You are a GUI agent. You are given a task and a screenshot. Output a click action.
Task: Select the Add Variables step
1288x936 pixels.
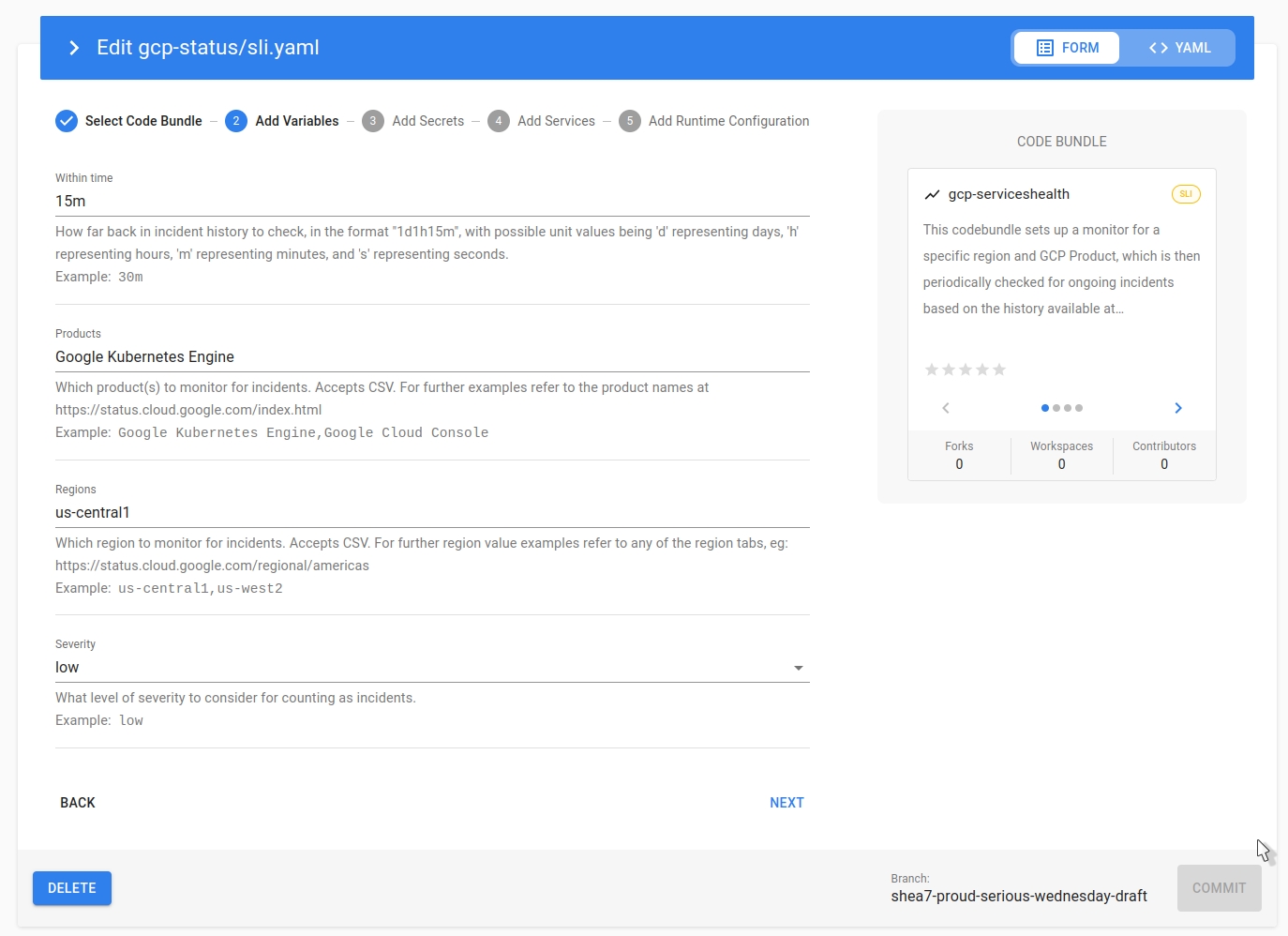236,121
